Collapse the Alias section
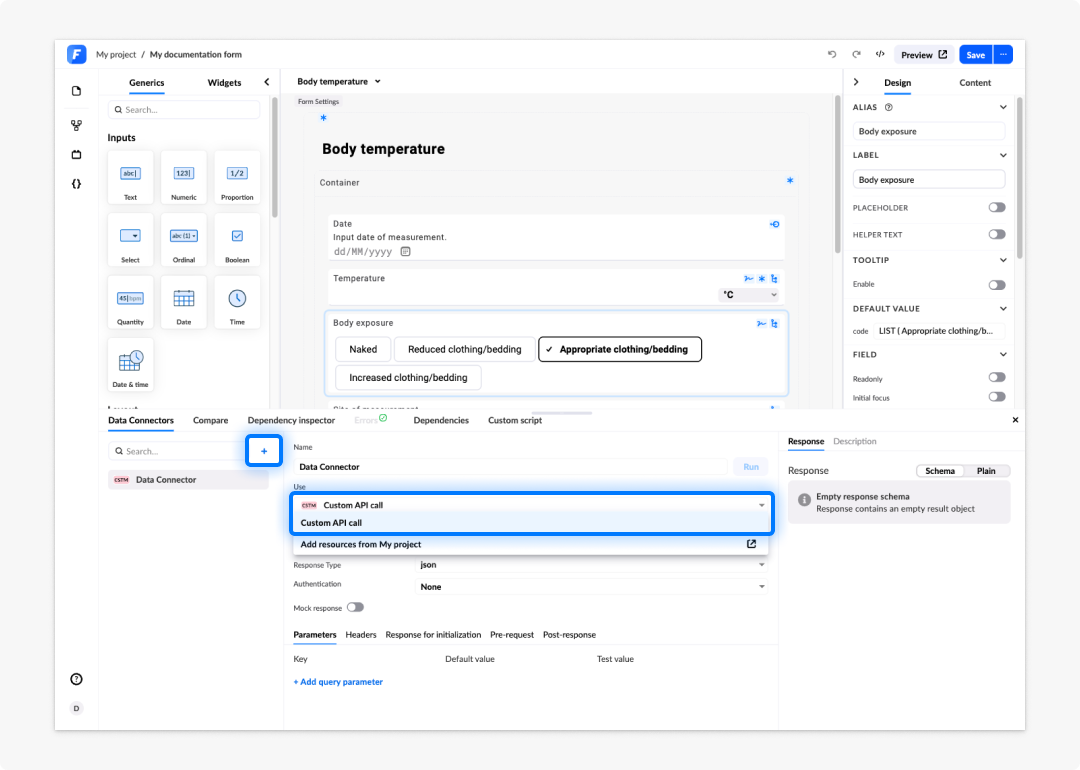This screenshot has height=770, width=1080. [x=1003, y=107]
